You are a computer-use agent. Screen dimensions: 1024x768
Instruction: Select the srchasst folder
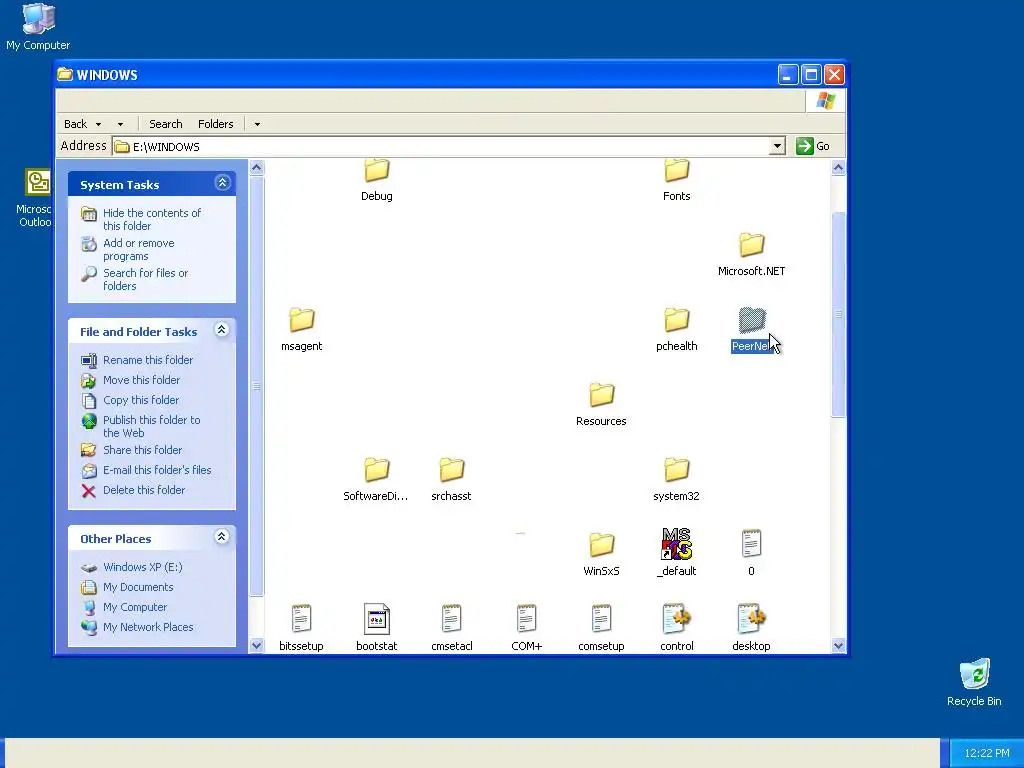click(451, 480)
